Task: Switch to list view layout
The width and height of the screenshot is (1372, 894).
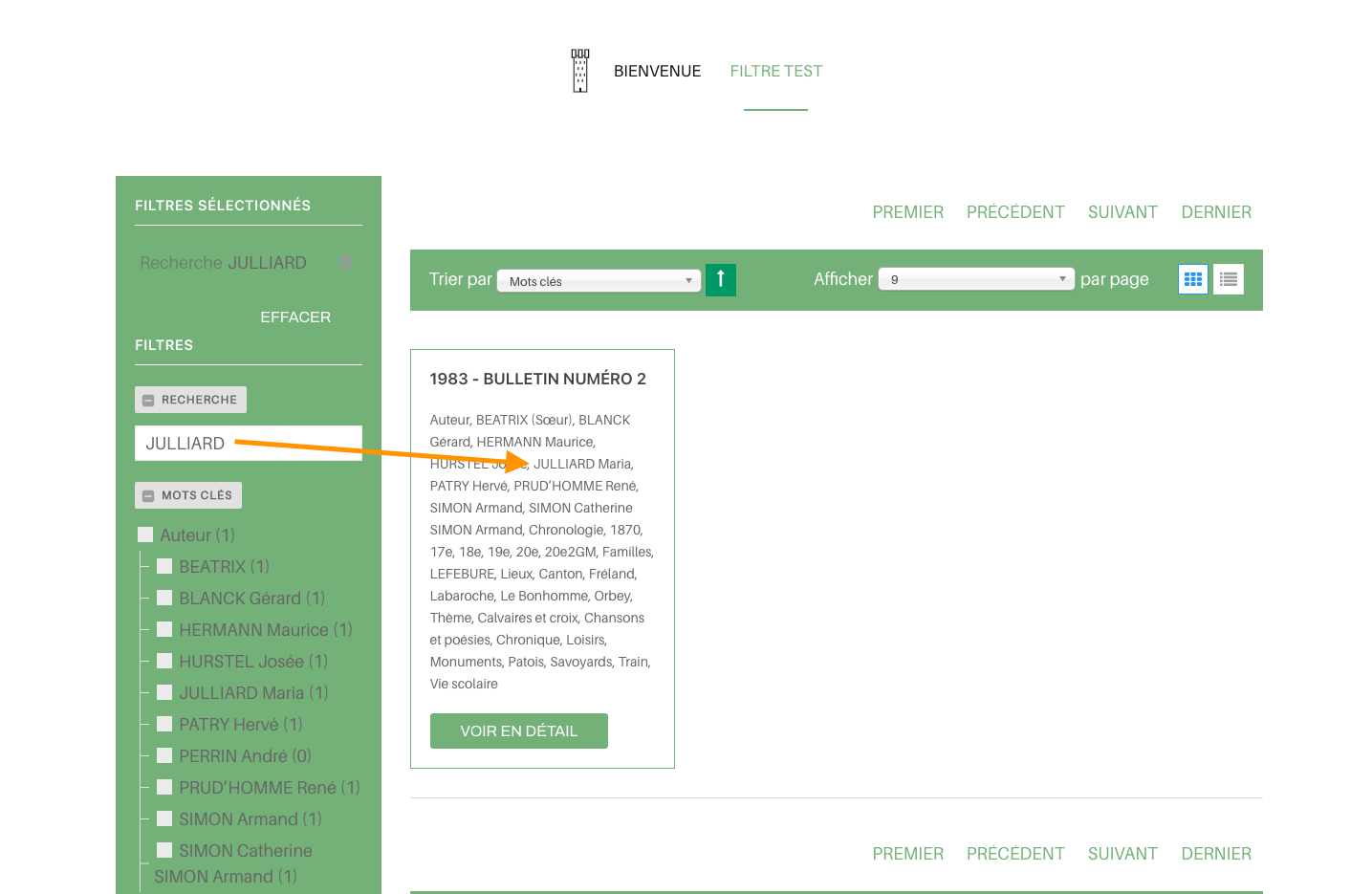Action: [1229, 279]
